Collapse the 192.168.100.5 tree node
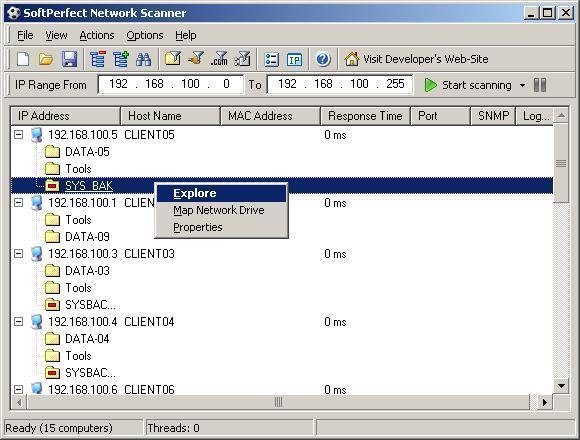Image resolution: width=580 pixels, height=440 pixels. (x=18, y=135)
